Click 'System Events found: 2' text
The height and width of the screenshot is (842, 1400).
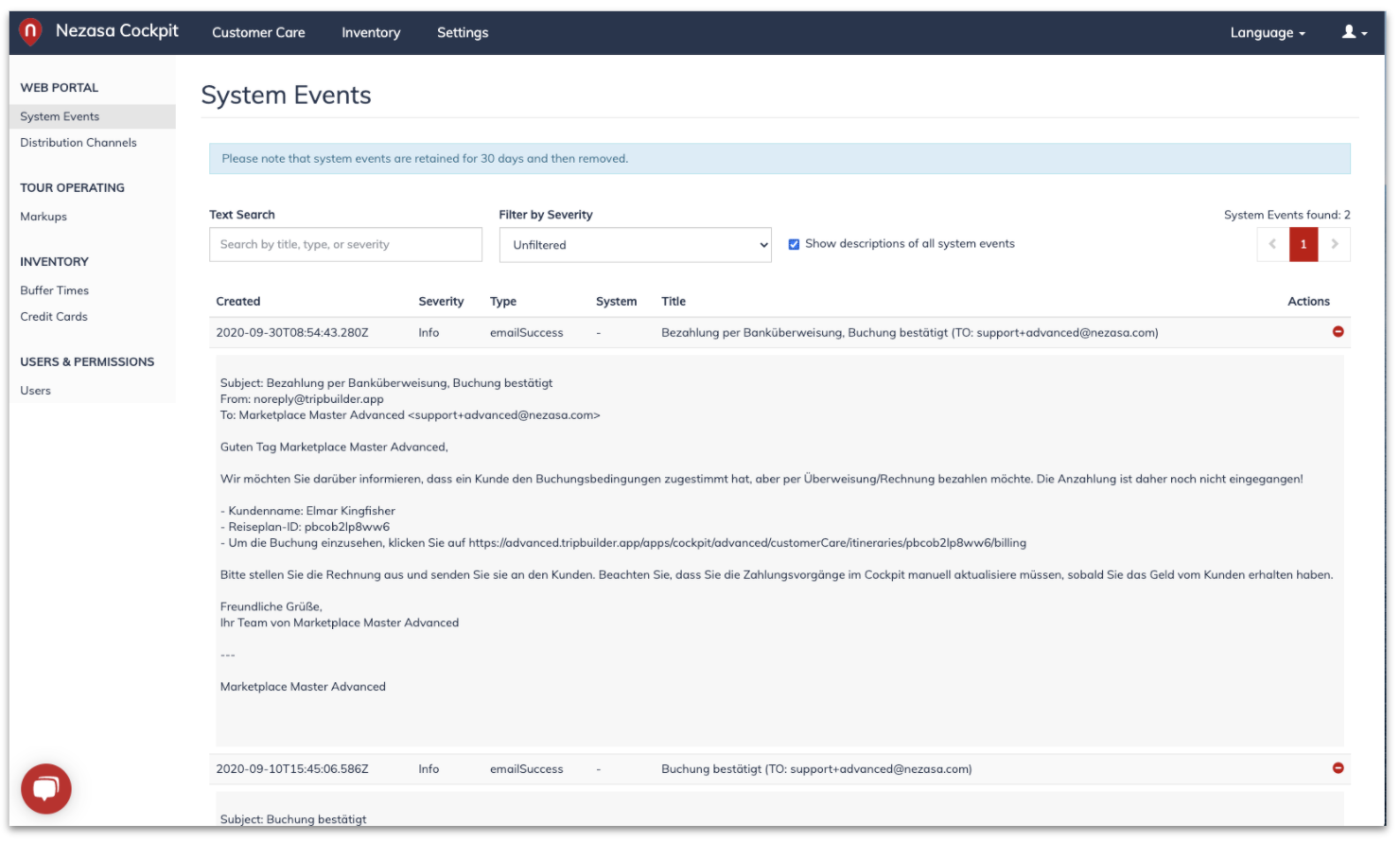[x=1286, y=215]
